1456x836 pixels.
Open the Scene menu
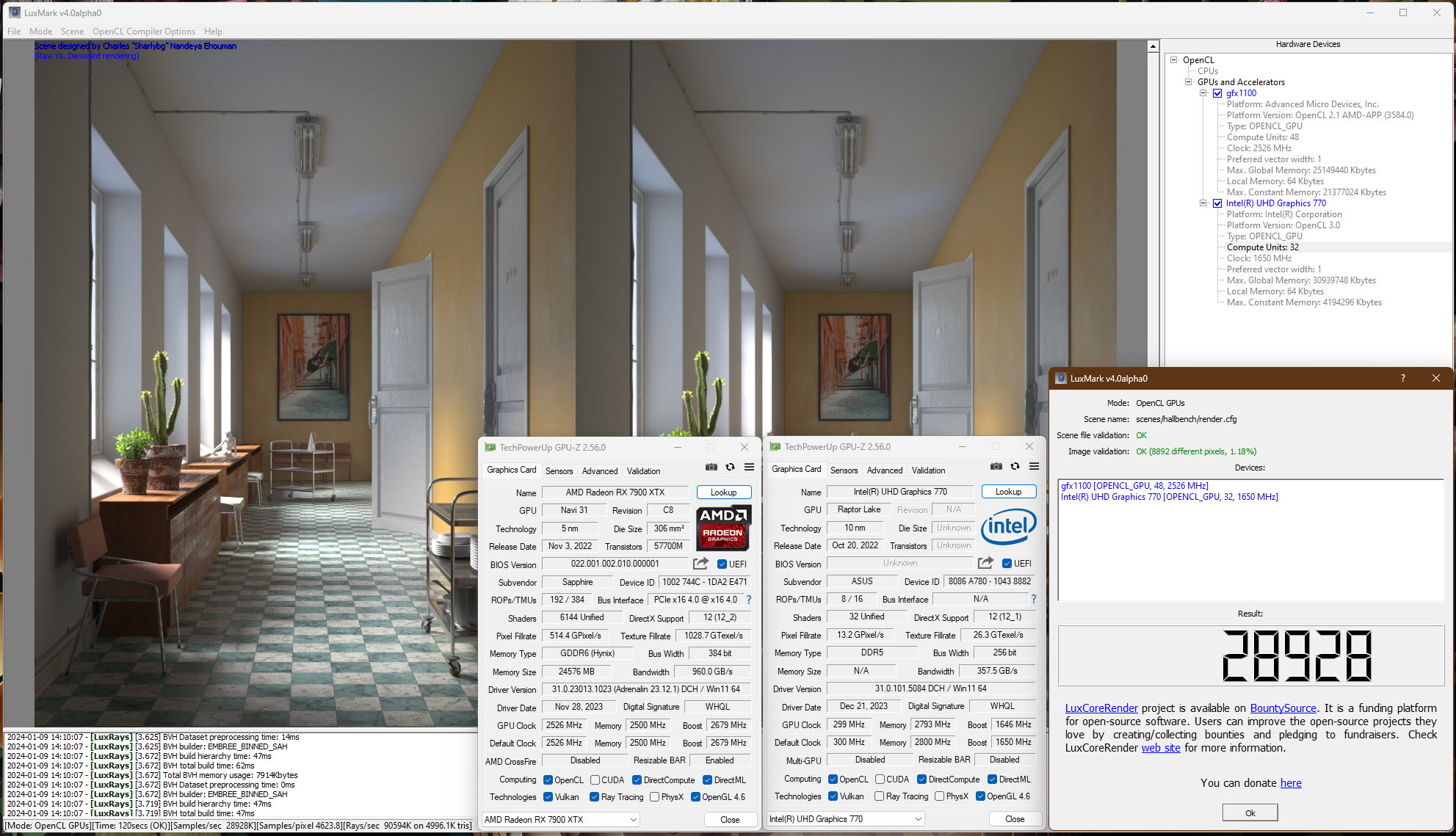click(72, 32)
